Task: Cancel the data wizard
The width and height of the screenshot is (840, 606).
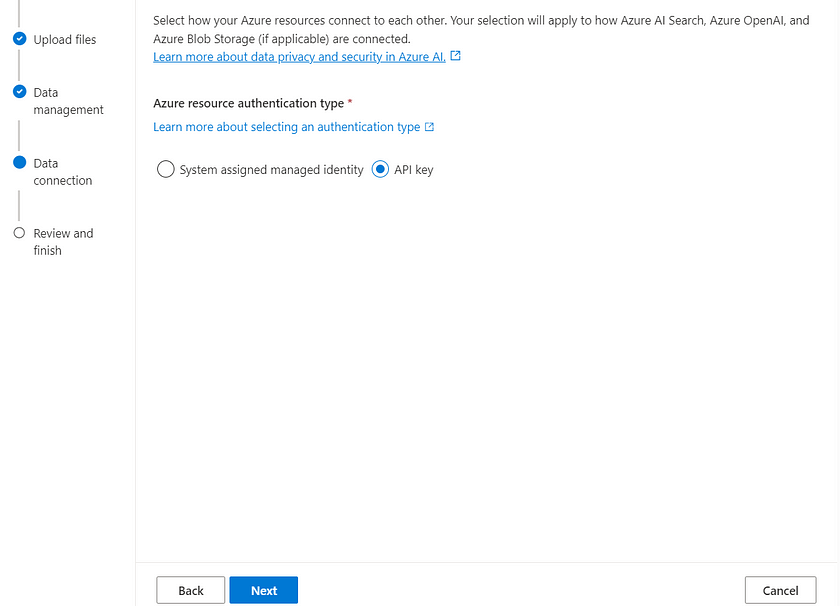Action: pyautogui.click(x=781, y=590)
